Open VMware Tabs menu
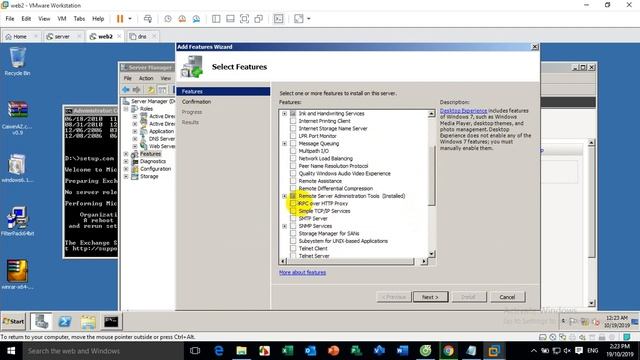640x360 pixels. 79,19
